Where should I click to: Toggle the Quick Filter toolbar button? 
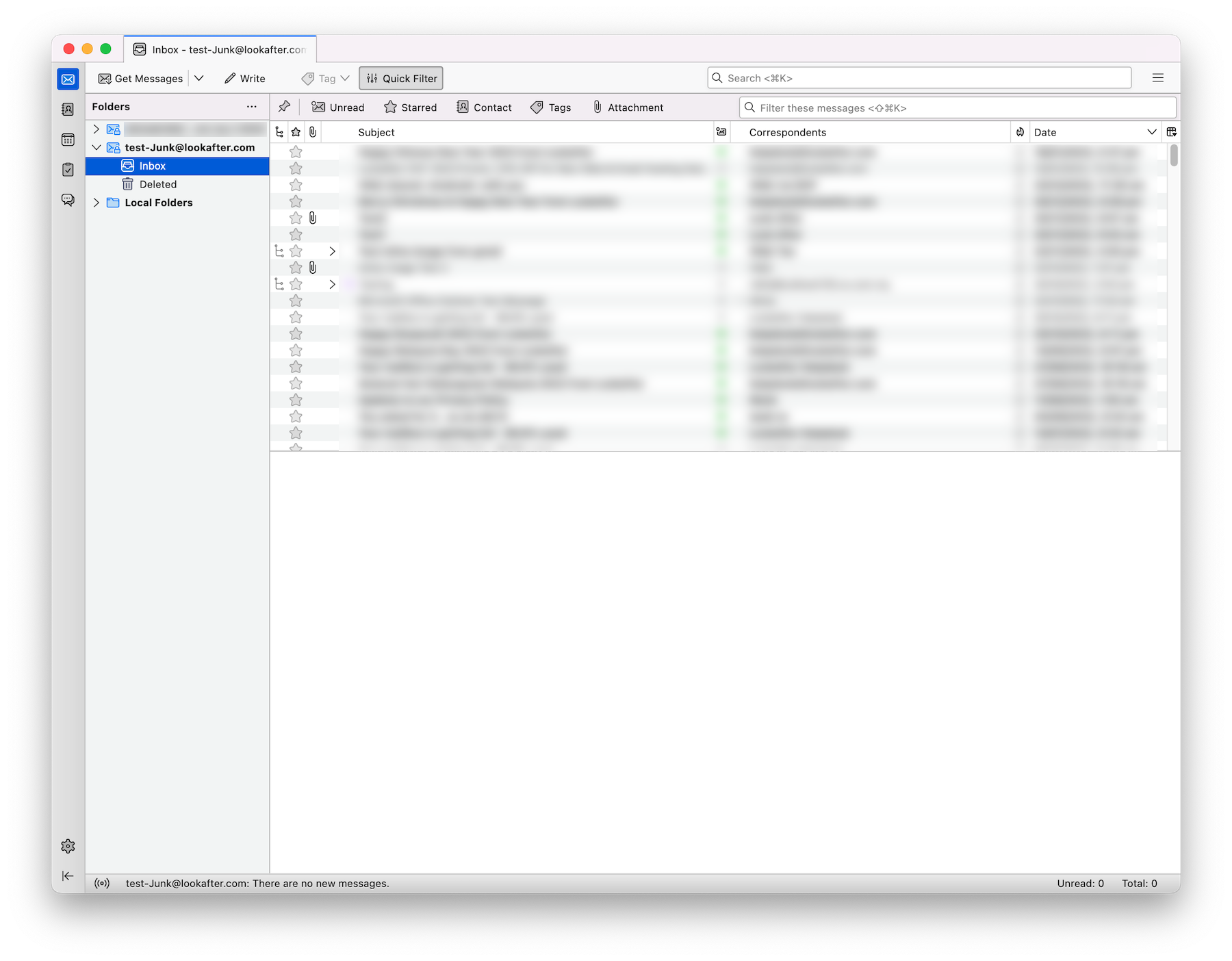(x=401, y=79)
